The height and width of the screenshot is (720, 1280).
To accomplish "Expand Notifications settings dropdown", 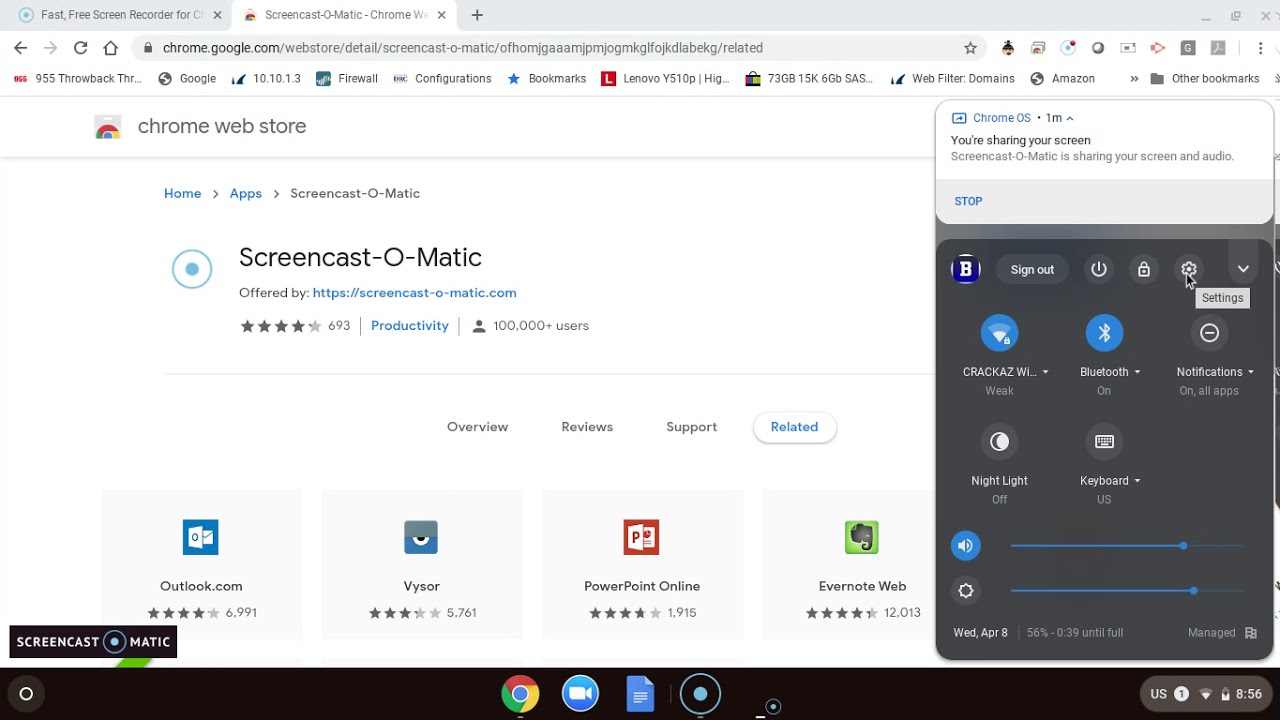I will [1215, 372].
